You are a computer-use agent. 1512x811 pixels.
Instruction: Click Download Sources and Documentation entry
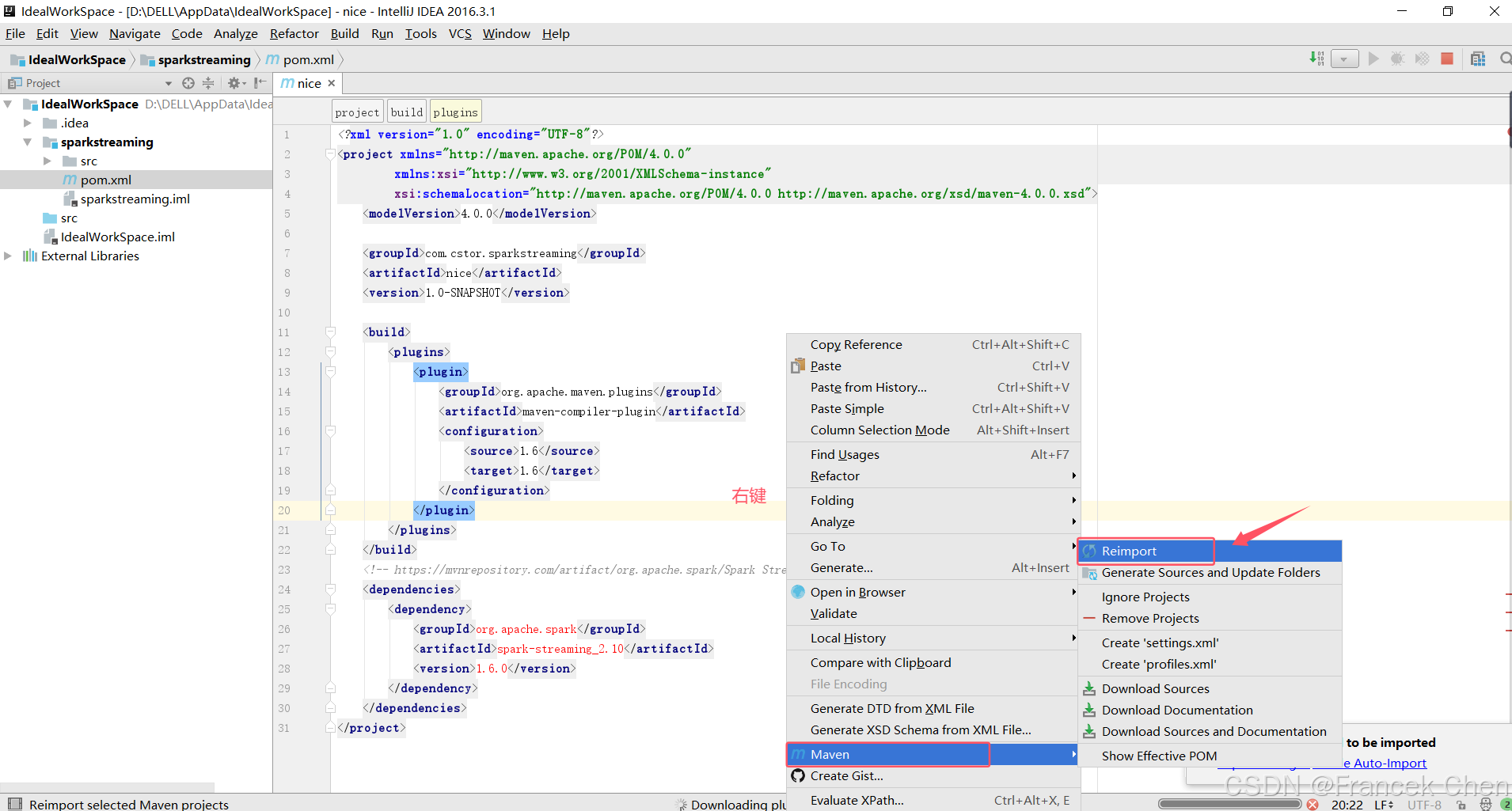pyautogui.click(x=1210, y=731)
